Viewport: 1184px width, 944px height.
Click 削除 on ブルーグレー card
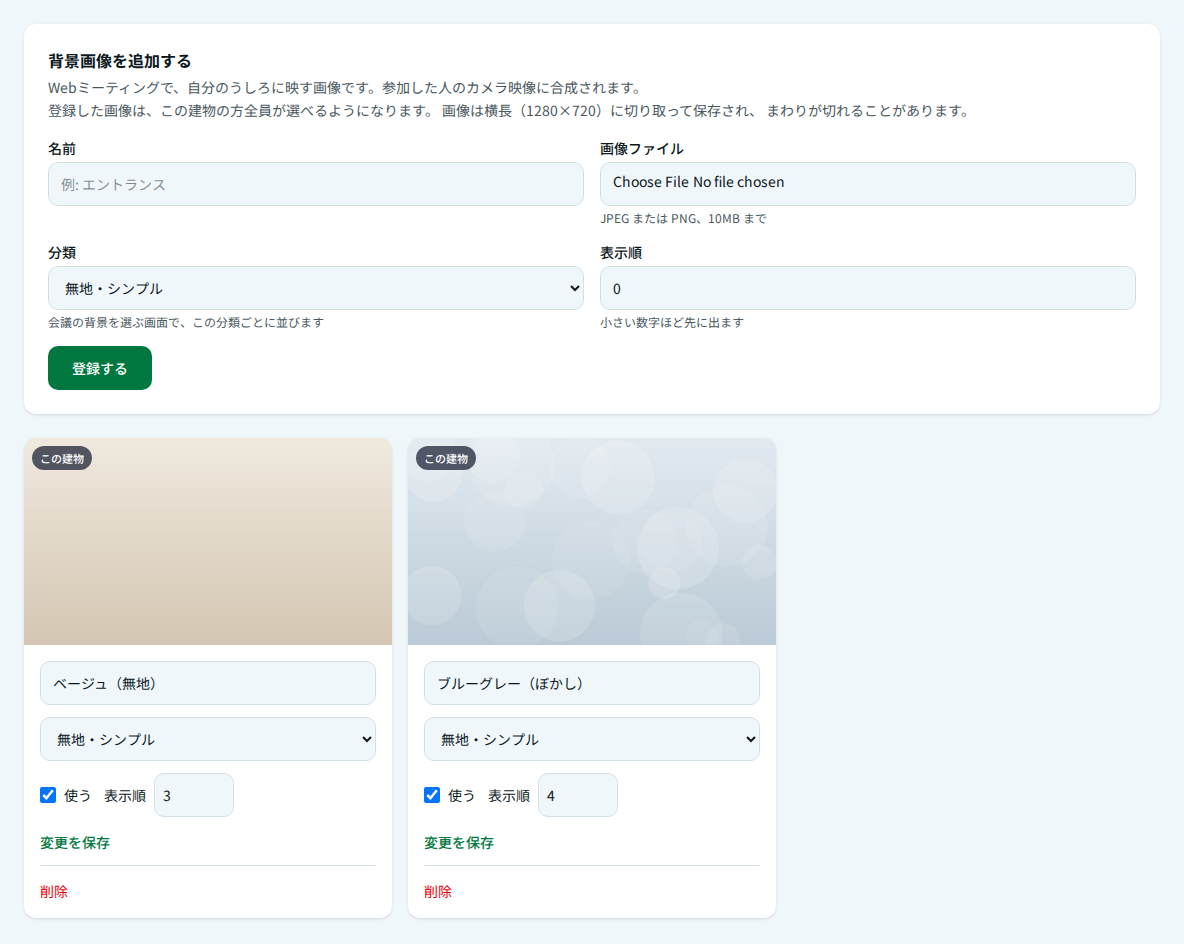click(437, 892)
